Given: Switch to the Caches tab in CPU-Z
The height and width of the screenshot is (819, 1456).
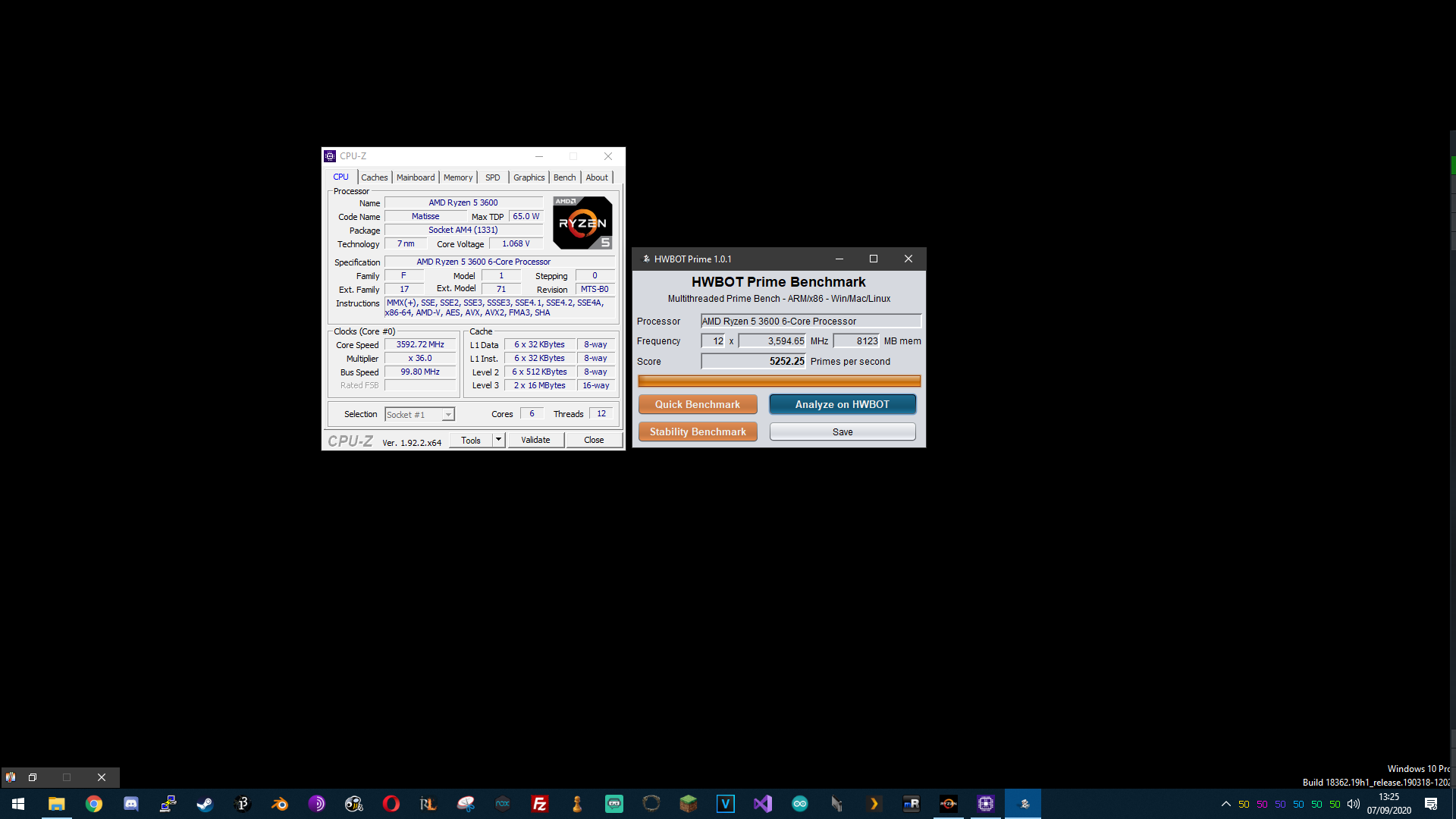Looking at the screenshot, I should [374, 177].
